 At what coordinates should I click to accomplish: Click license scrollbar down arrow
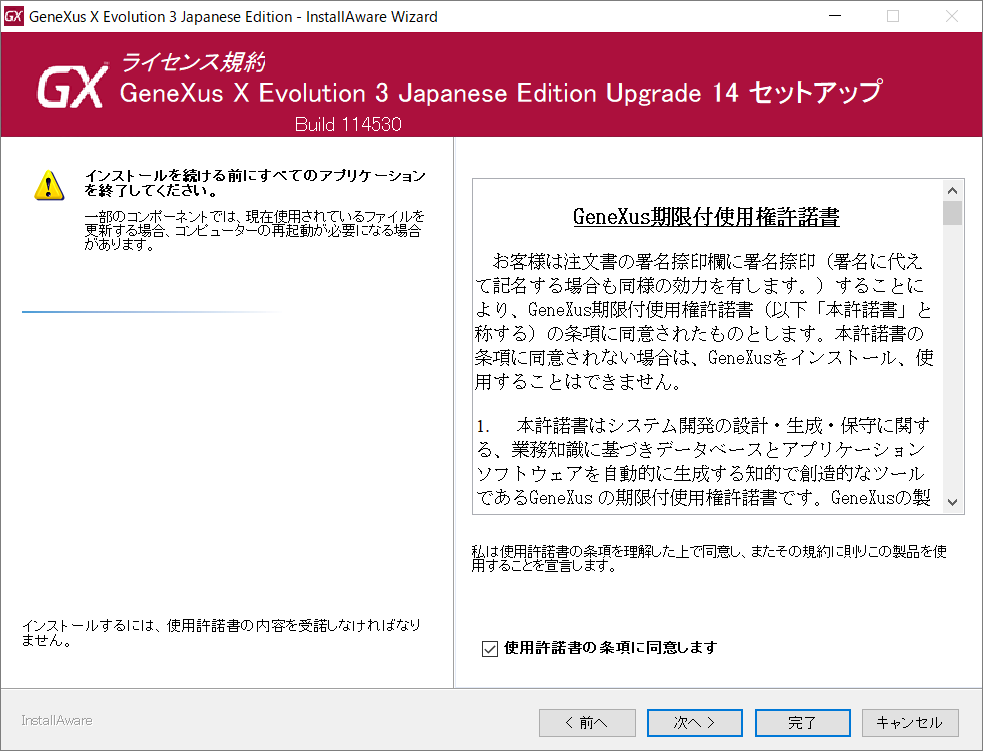point(952,502)
